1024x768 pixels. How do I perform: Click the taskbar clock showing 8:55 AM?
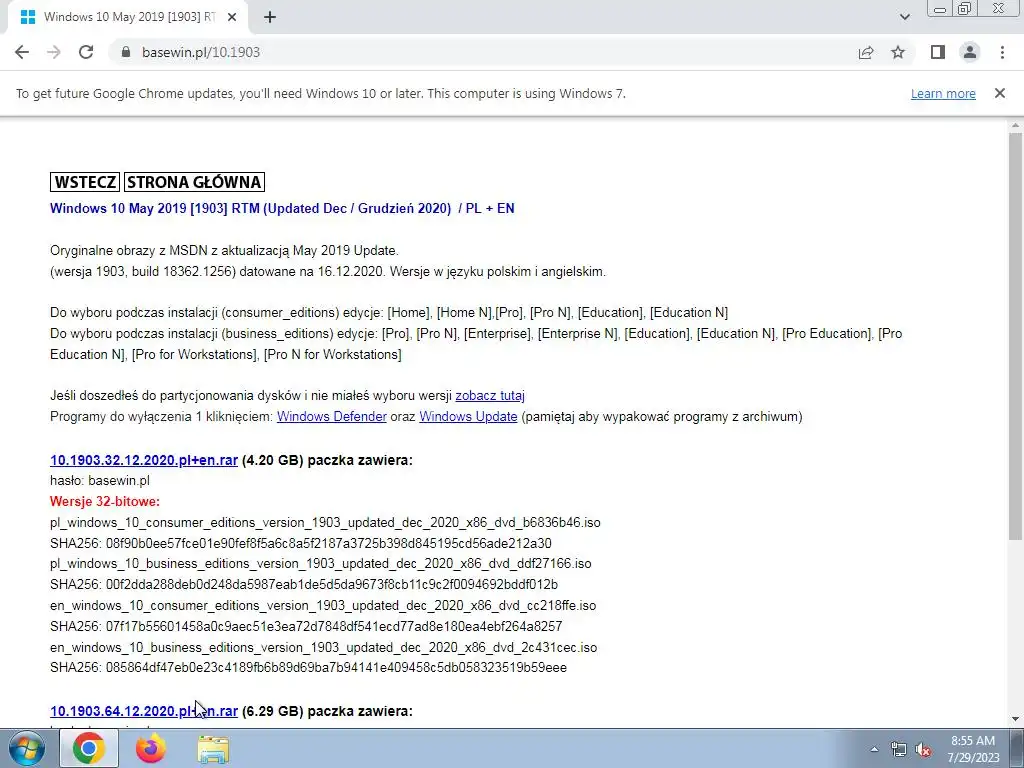click(x=975, y=749)
